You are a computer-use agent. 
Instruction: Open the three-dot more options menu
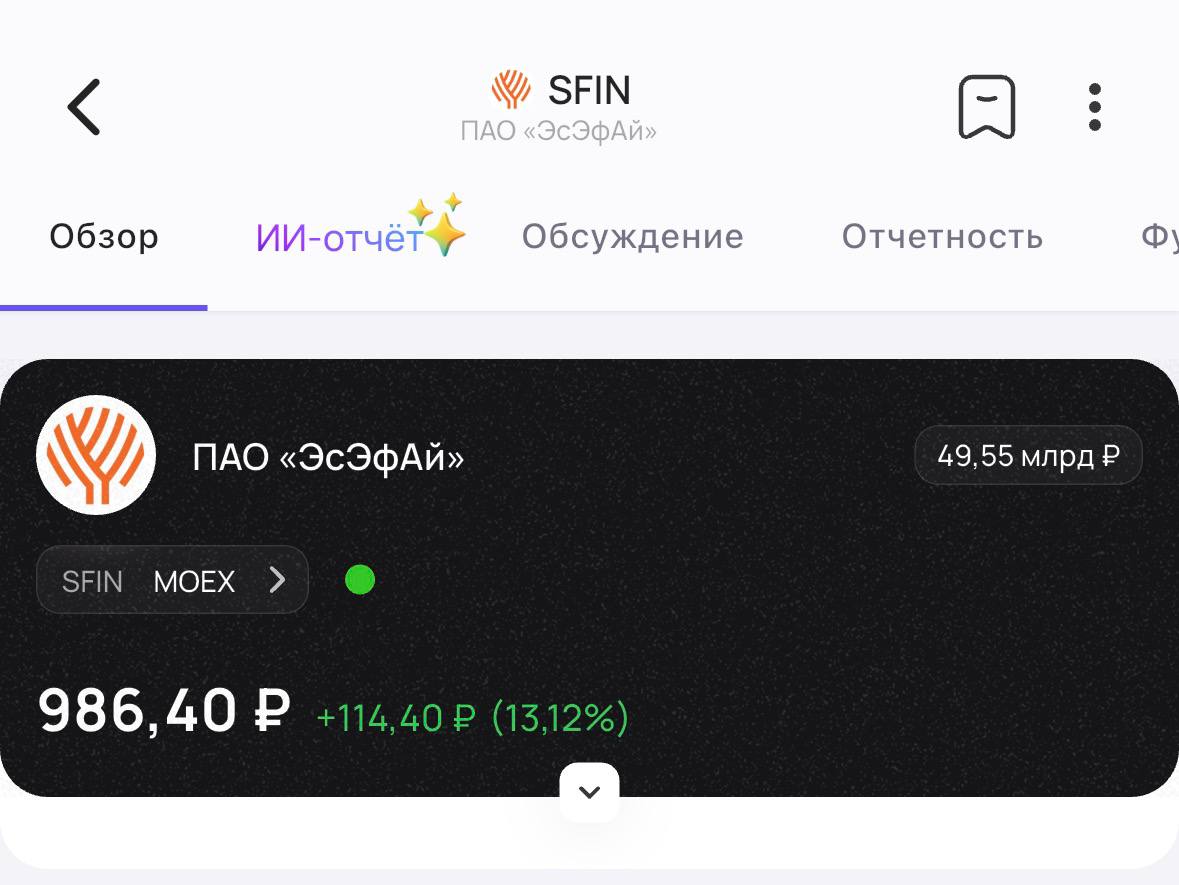(x=1095, y=107)
